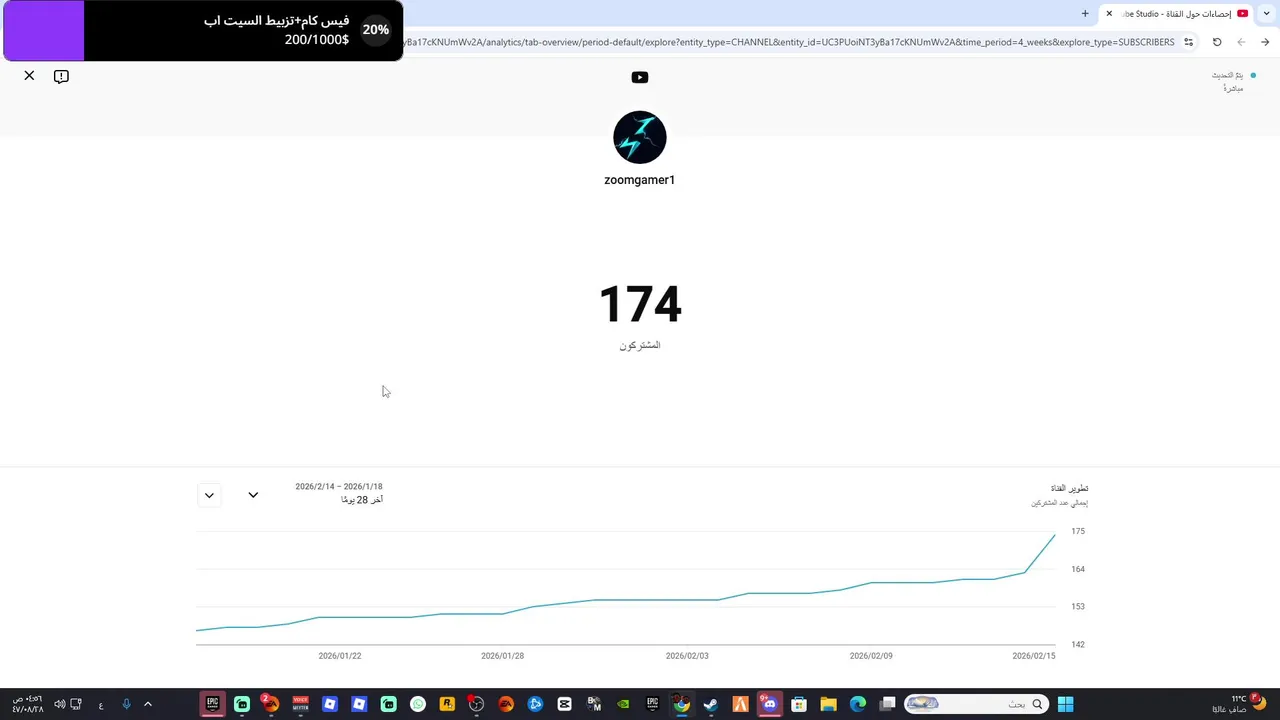Open Microsoft Store from the taskbar

tap(799, 704)
